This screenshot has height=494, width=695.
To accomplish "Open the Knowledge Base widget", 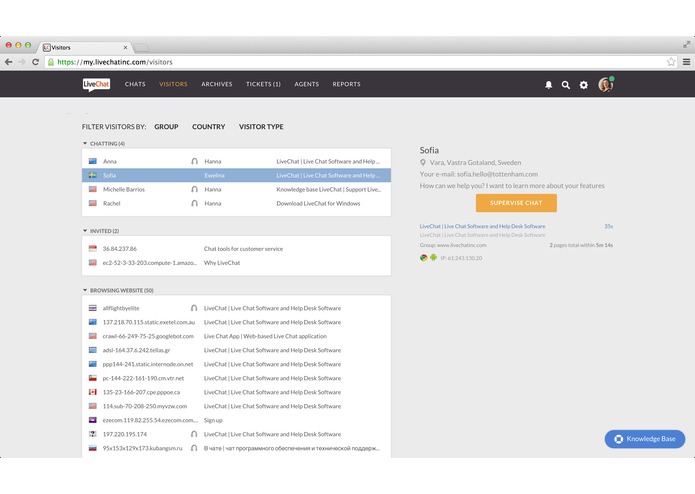I will (x=645, y=439).
